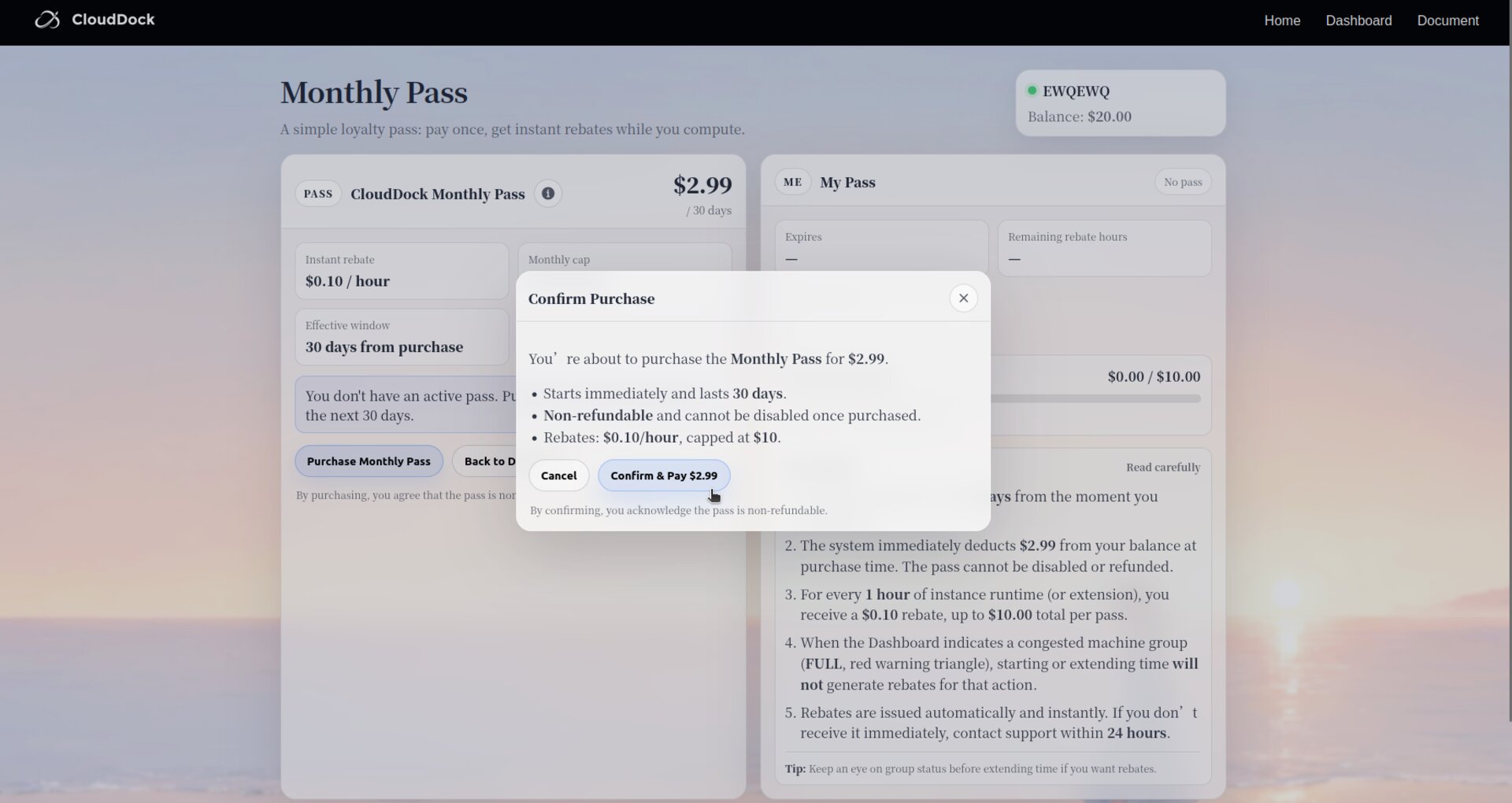Close the Confirm Purchase dialog
This screenshot has height=803, width=1512.
tap(963, 298)
